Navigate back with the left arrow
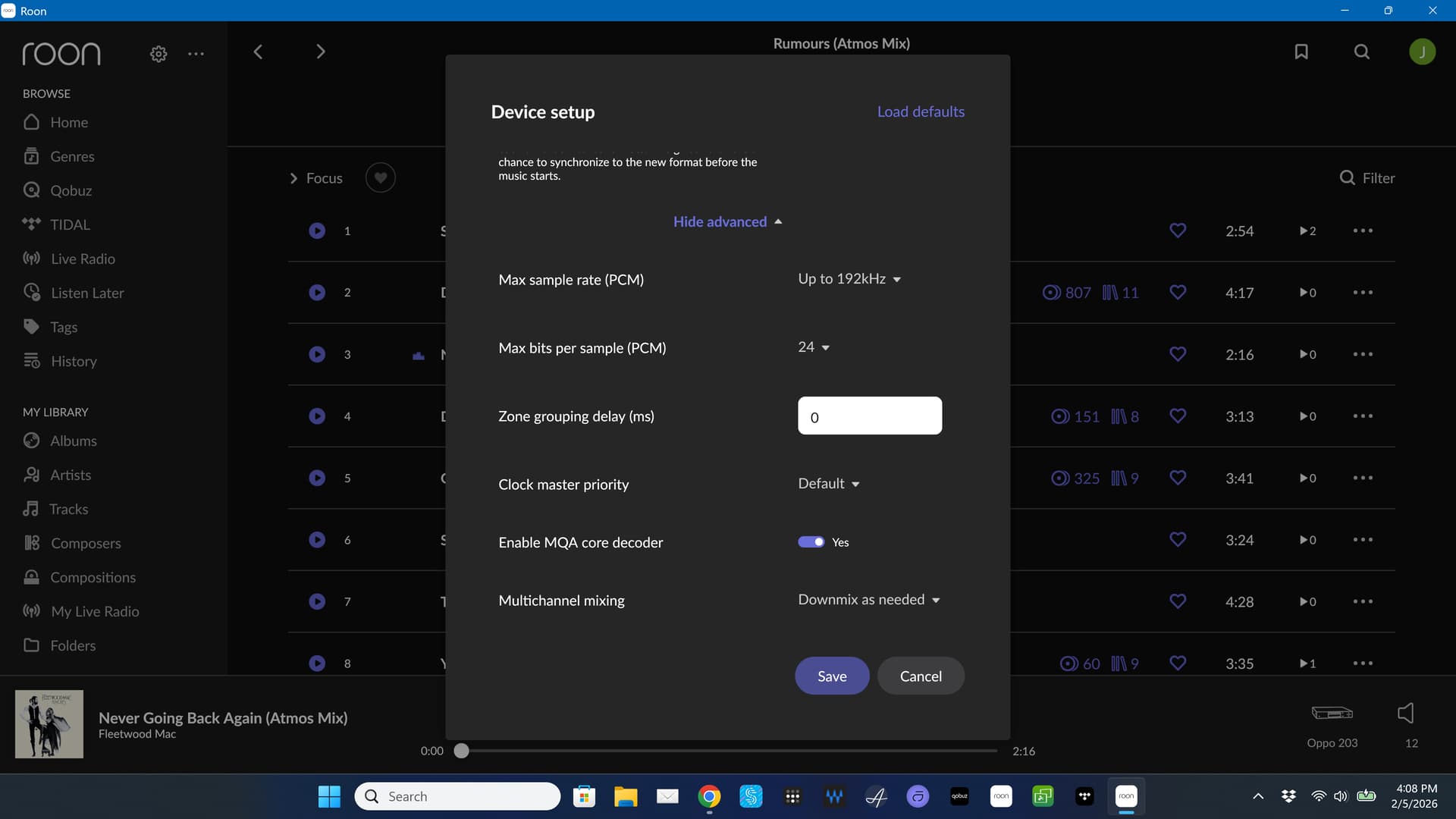The image size is (1456, 819). pyautogui.click(x=258, y=52)
